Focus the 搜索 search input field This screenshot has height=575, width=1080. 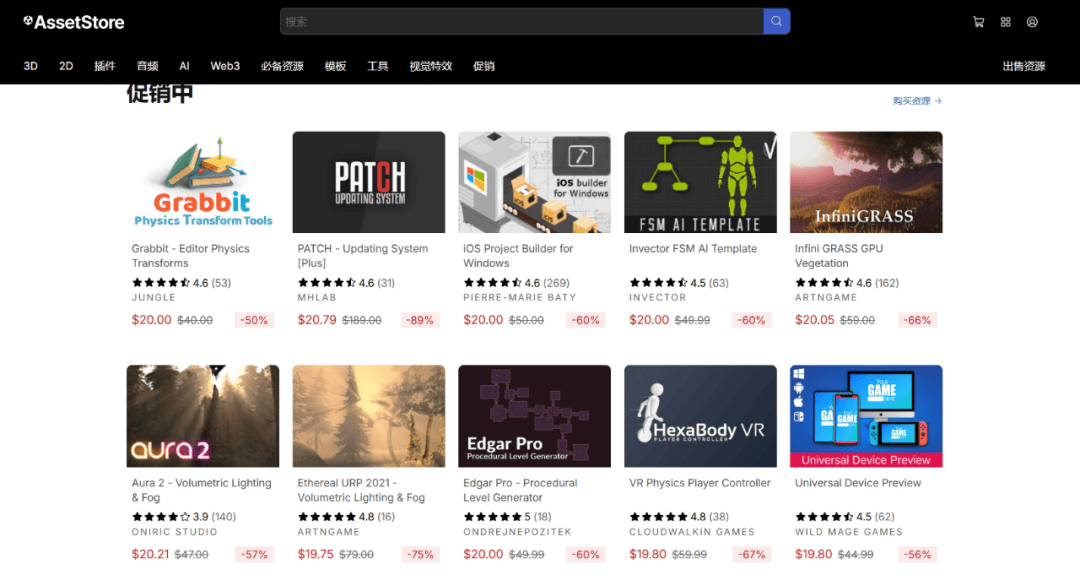(521, 21)
